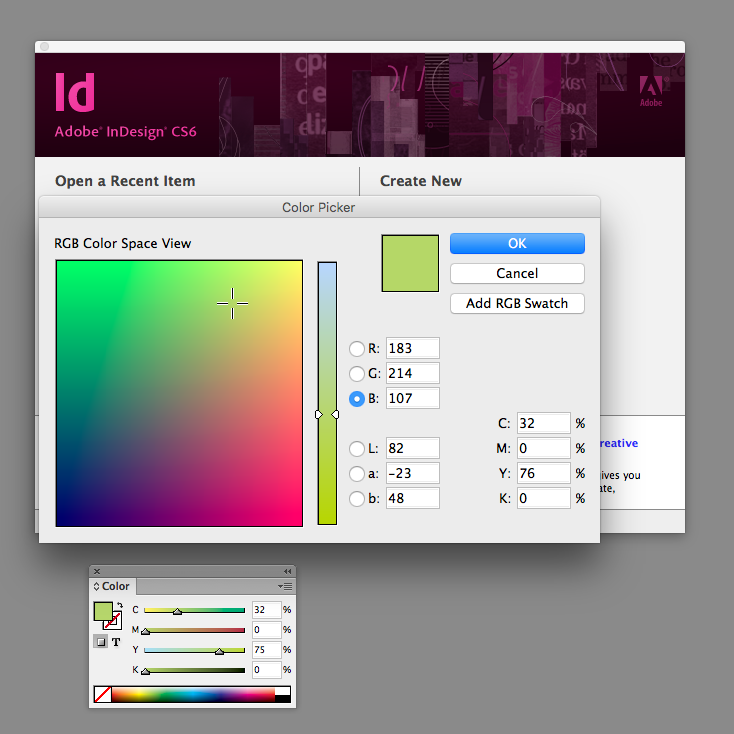Click Add RGB Swatch button
The height and width of the screenshot is (734, 734).
click(x=517, y=303)
